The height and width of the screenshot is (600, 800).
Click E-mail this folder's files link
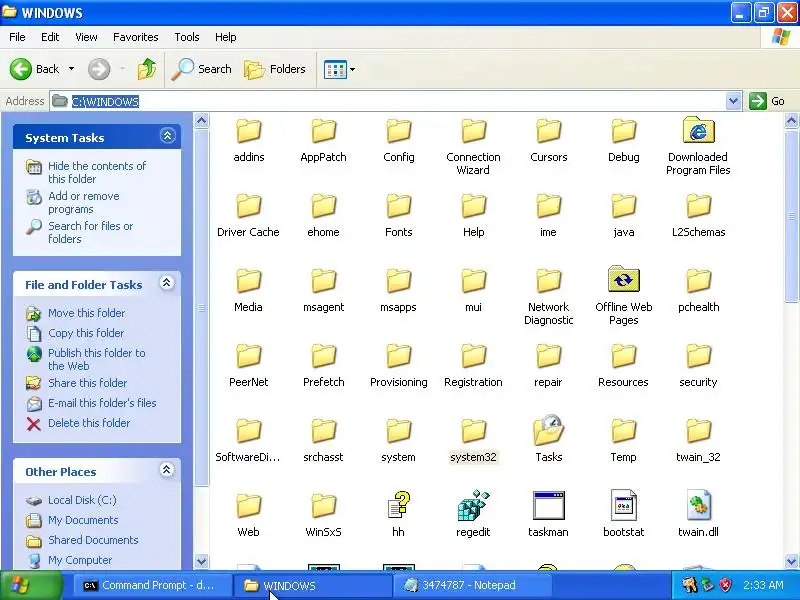102,403
